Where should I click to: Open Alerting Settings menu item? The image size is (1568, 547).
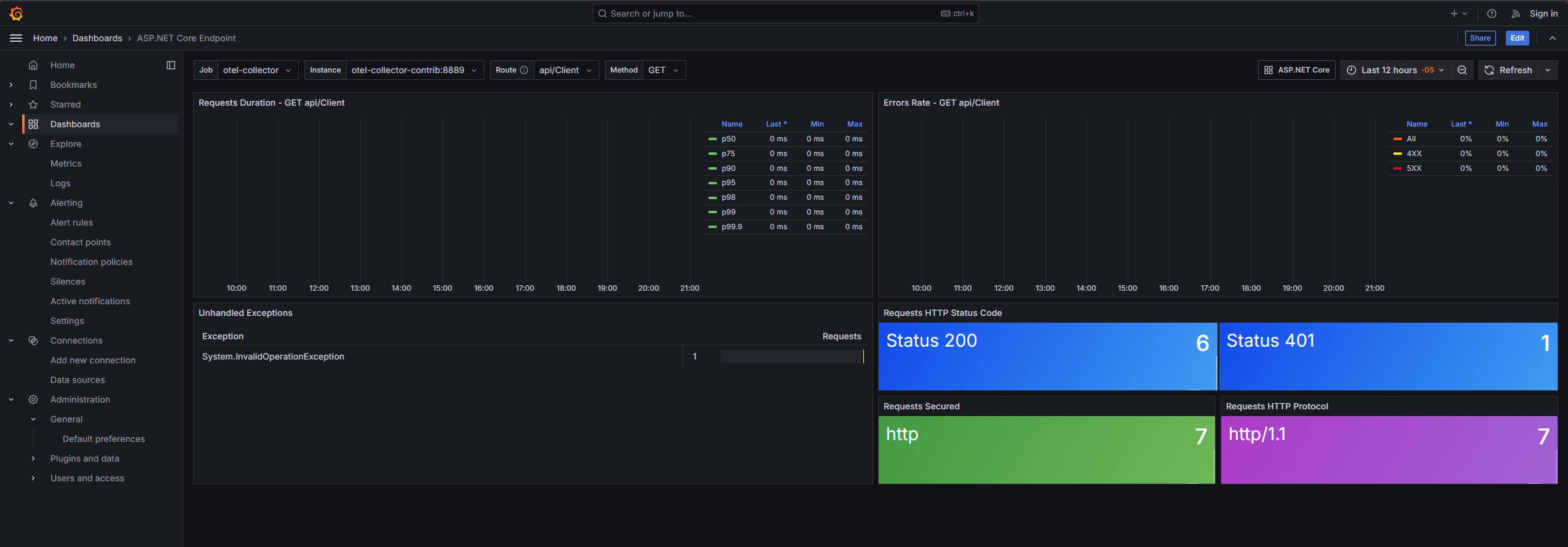click(67, 321)
